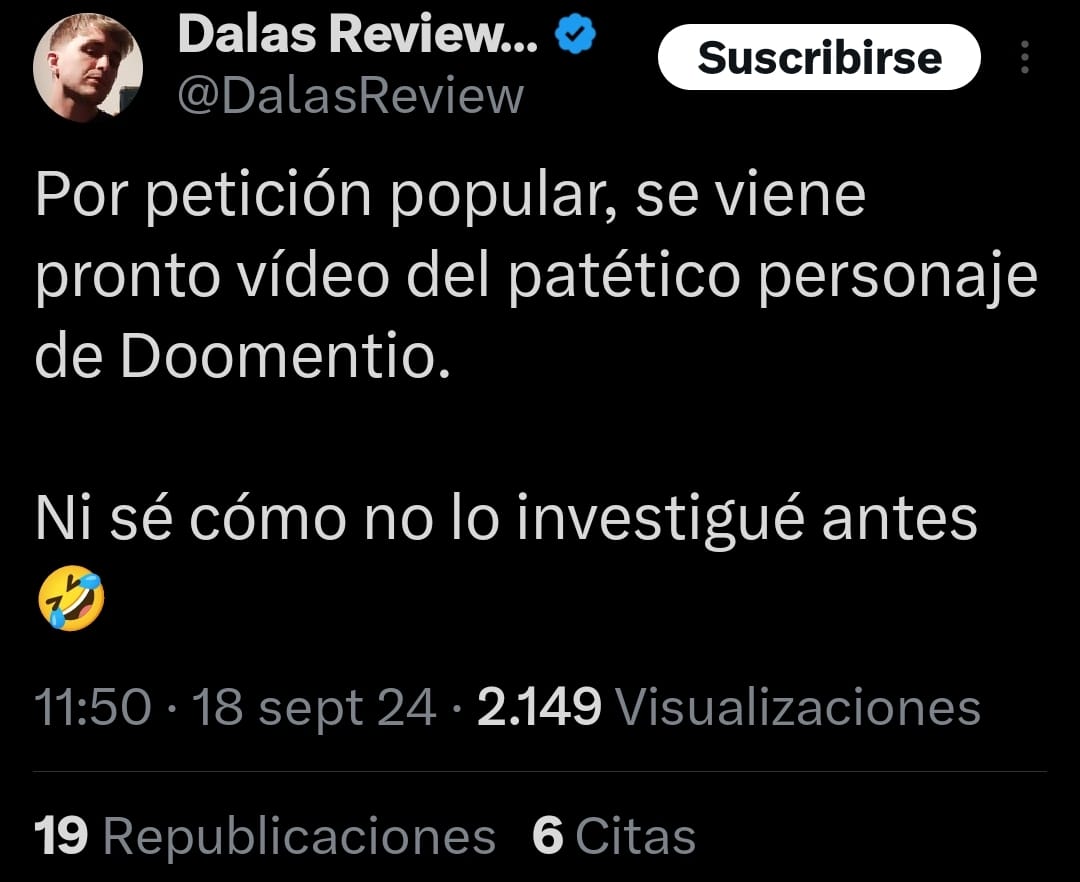Open the @DalasReview handle link
Viewport: 1080px width, 882px height.
point(351,96)
